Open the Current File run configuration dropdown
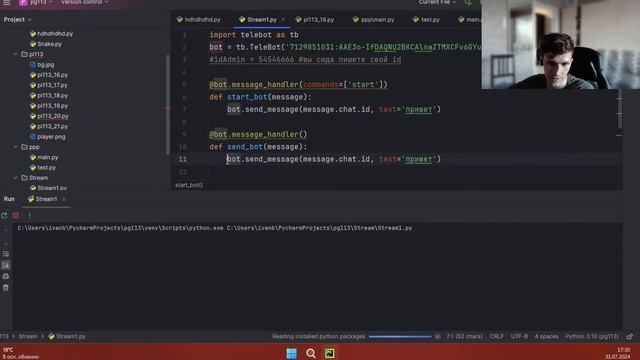 pos(437,2)
